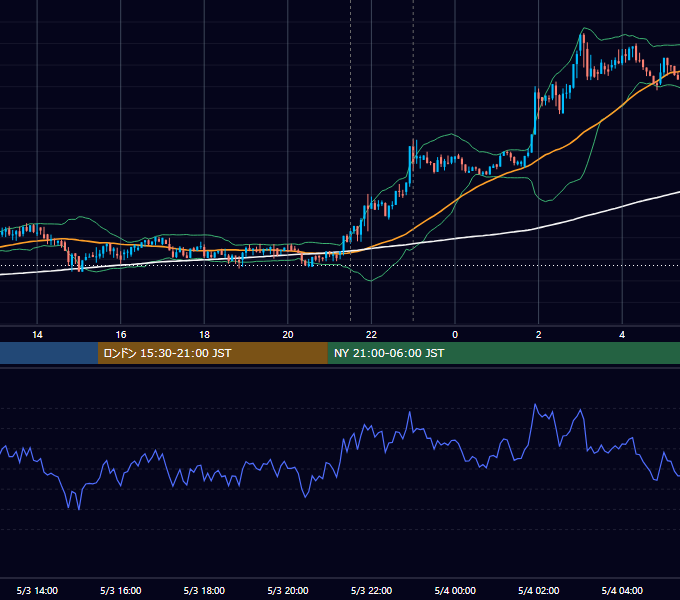Click the 5/4 02:00 time axis label

(x=538, y=590)
